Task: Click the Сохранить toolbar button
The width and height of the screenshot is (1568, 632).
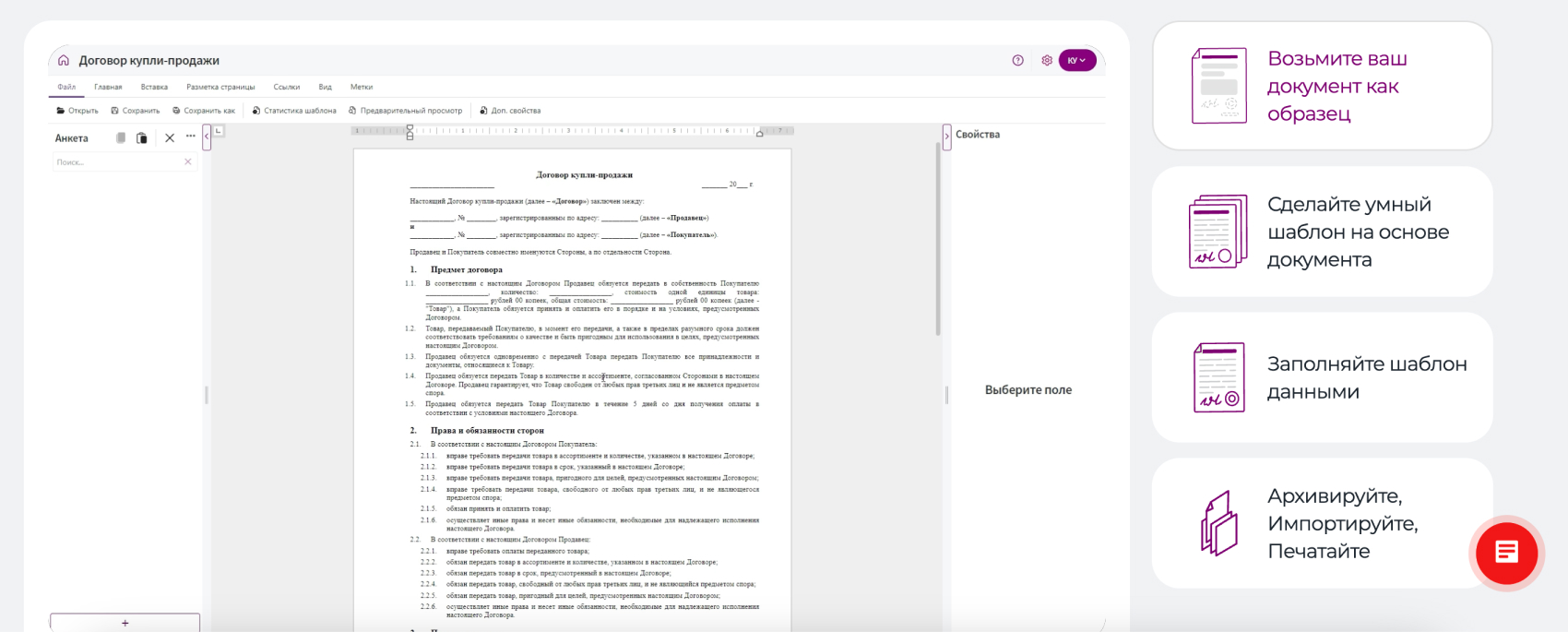Action: pyautogui.click(x=135, y=111)
